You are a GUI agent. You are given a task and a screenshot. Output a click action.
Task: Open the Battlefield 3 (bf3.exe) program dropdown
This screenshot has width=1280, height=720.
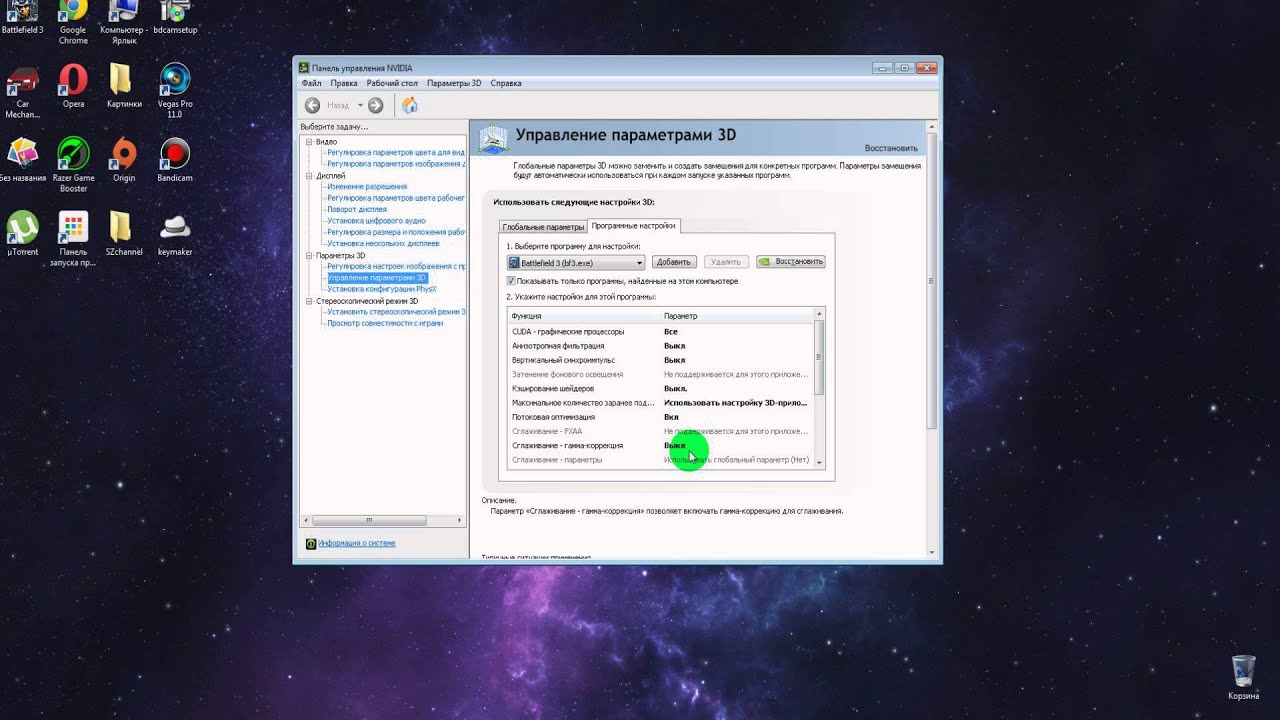576,262
